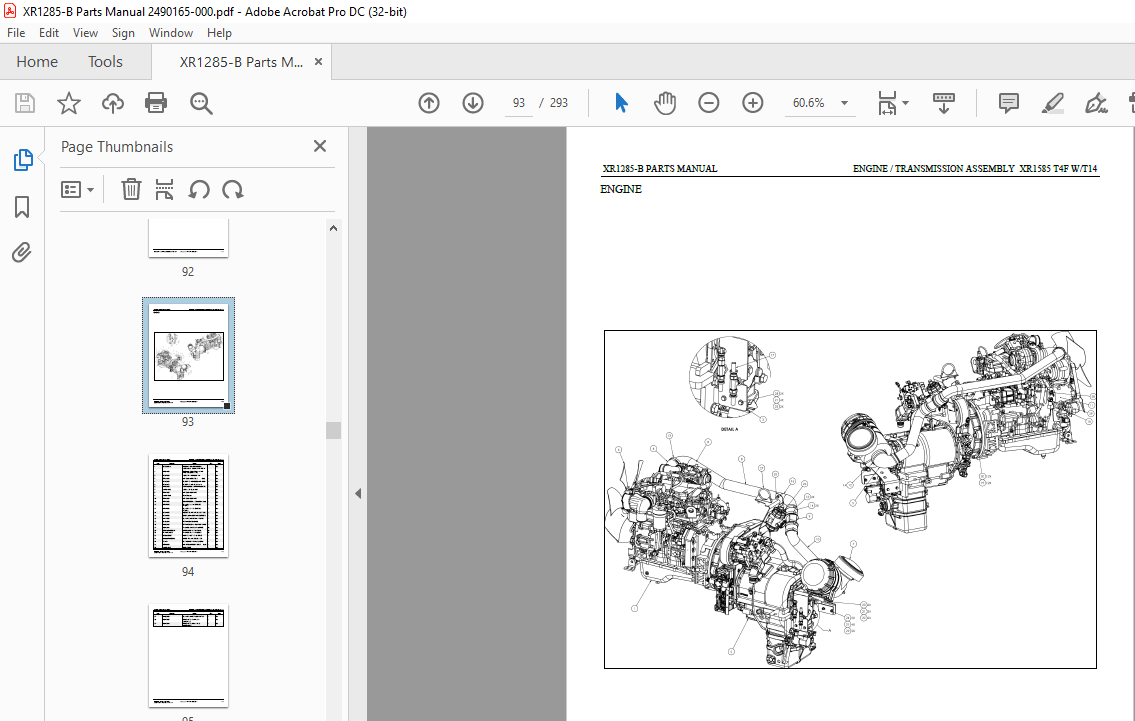
Task: Go to the next page
Action: (x=472, y=102)
